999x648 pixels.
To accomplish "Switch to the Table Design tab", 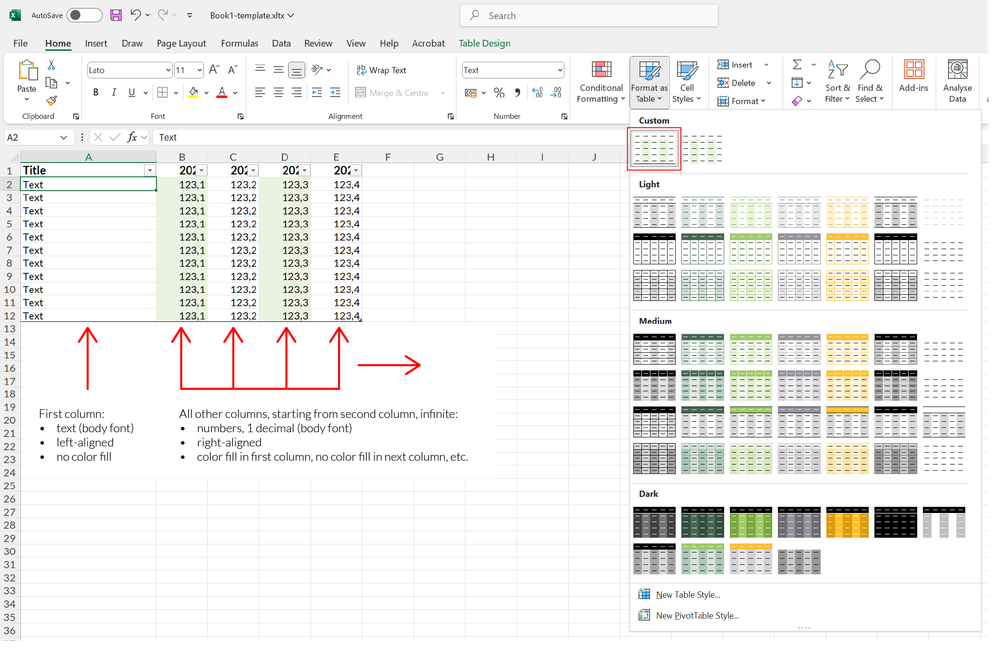I will [x=484, y=43].
